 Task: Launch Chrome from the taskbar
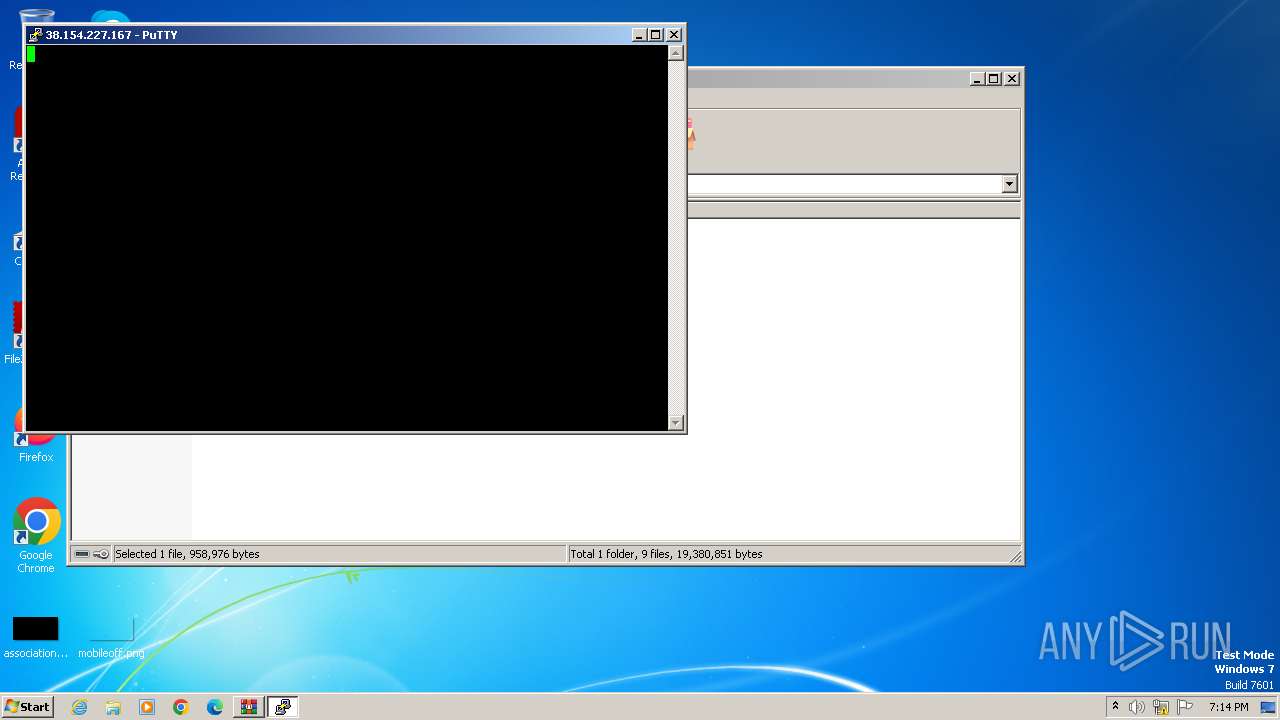click(181, 707)
